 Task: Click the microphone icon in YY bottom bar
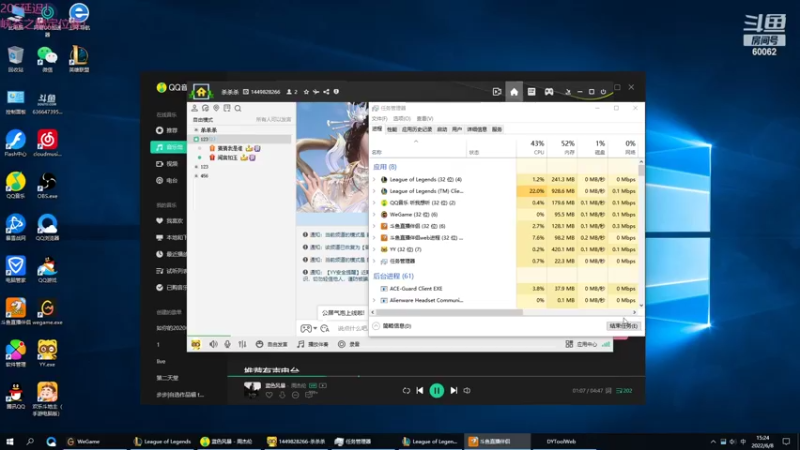[x=228, y=344]
